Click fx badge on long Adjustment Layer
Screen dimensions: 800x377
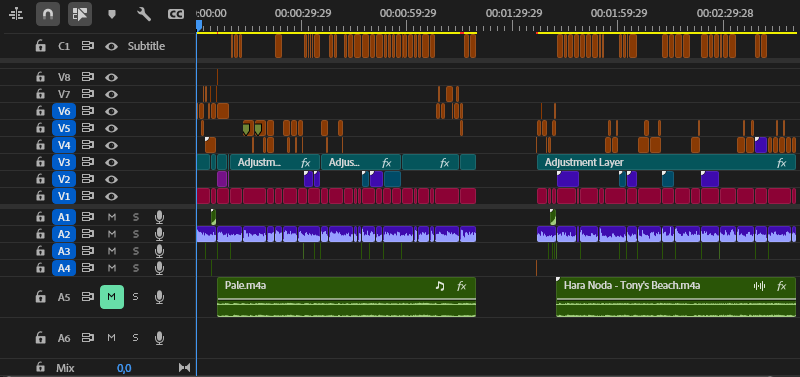click(782, 163)
